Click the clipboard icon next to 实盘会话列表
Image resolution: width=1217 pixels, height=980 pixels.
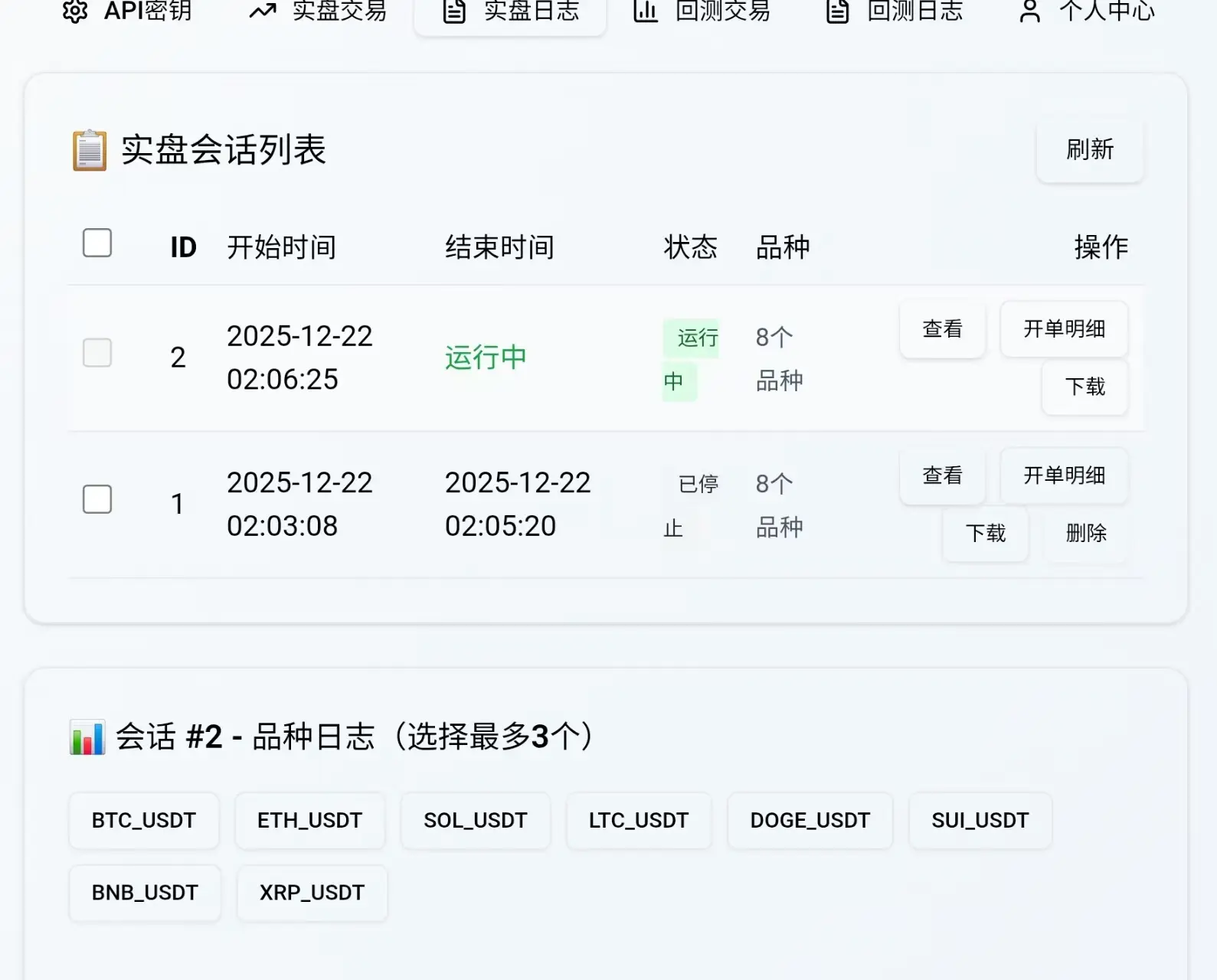coord(90,150)
